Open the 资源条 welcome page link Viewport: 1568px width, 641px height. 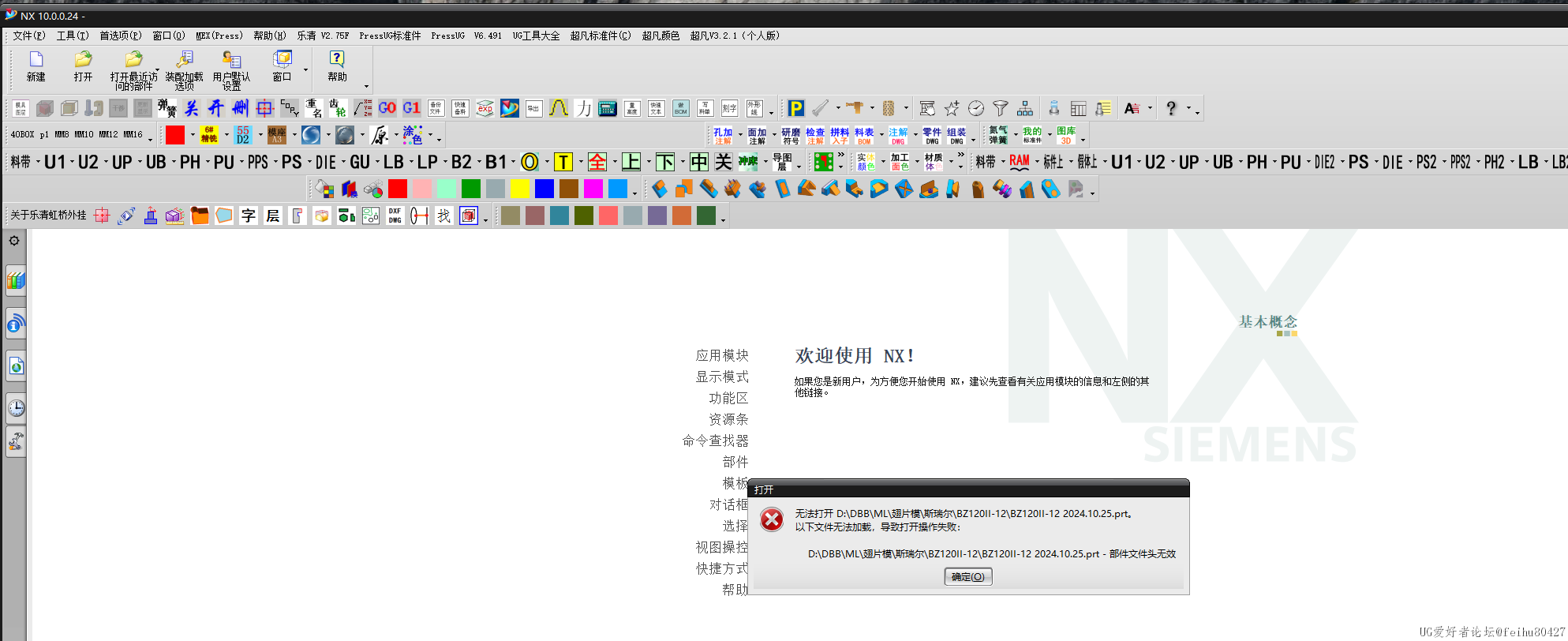(728, 419)
